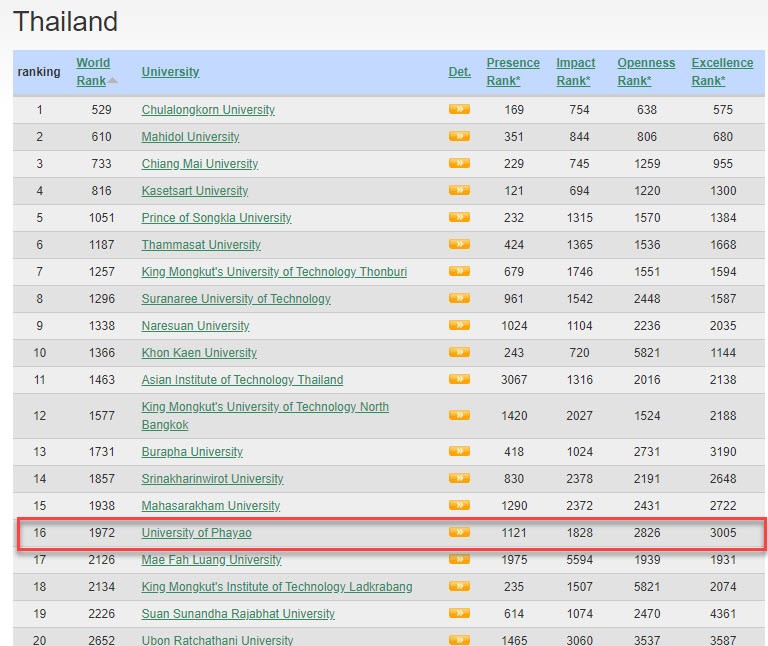Viewport: 768px width, 646px height.
Task: Open Thammasat University link
Action: coord(201,244)
